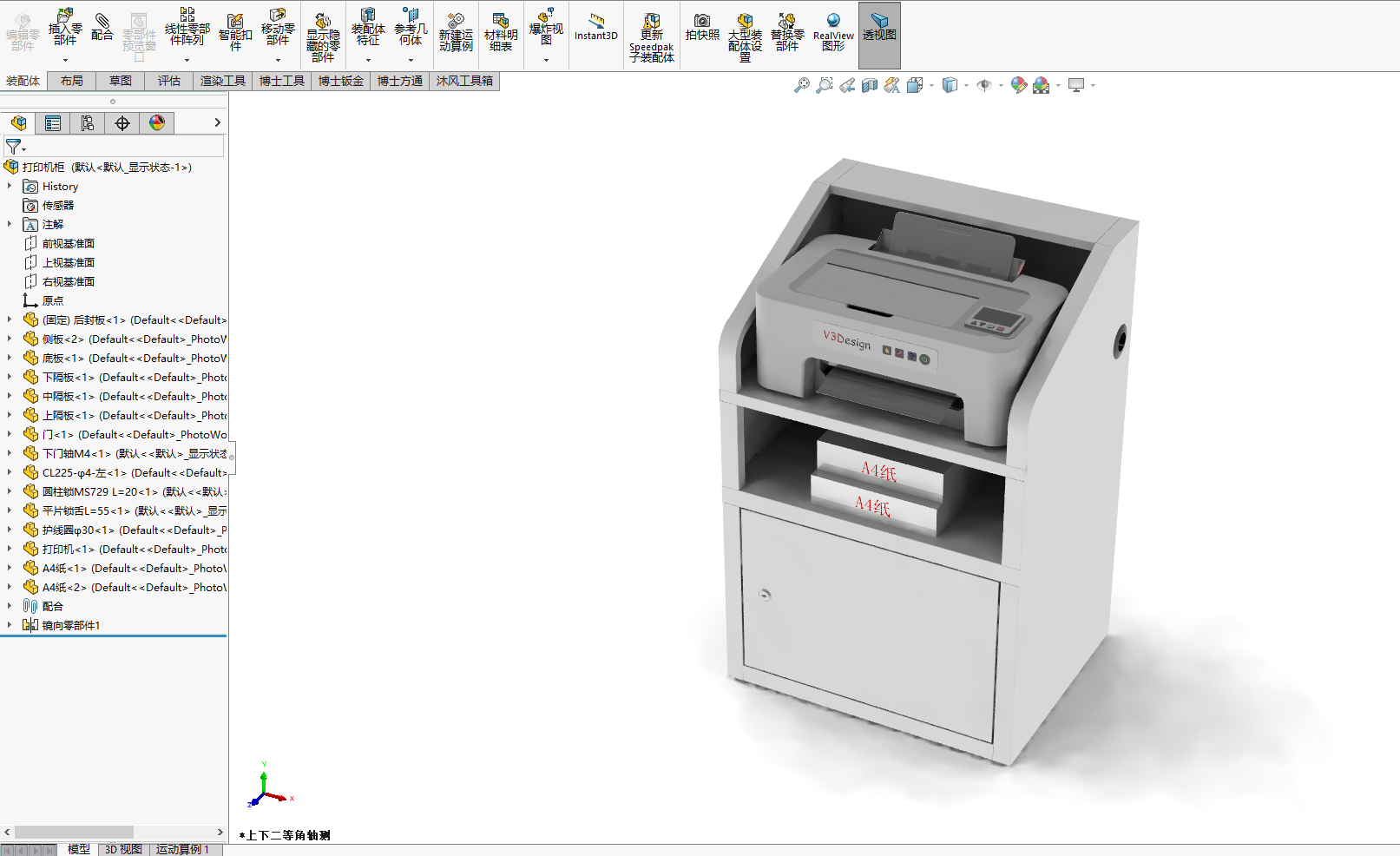Expand the 后封板<1> component node

tap(10, 319)
